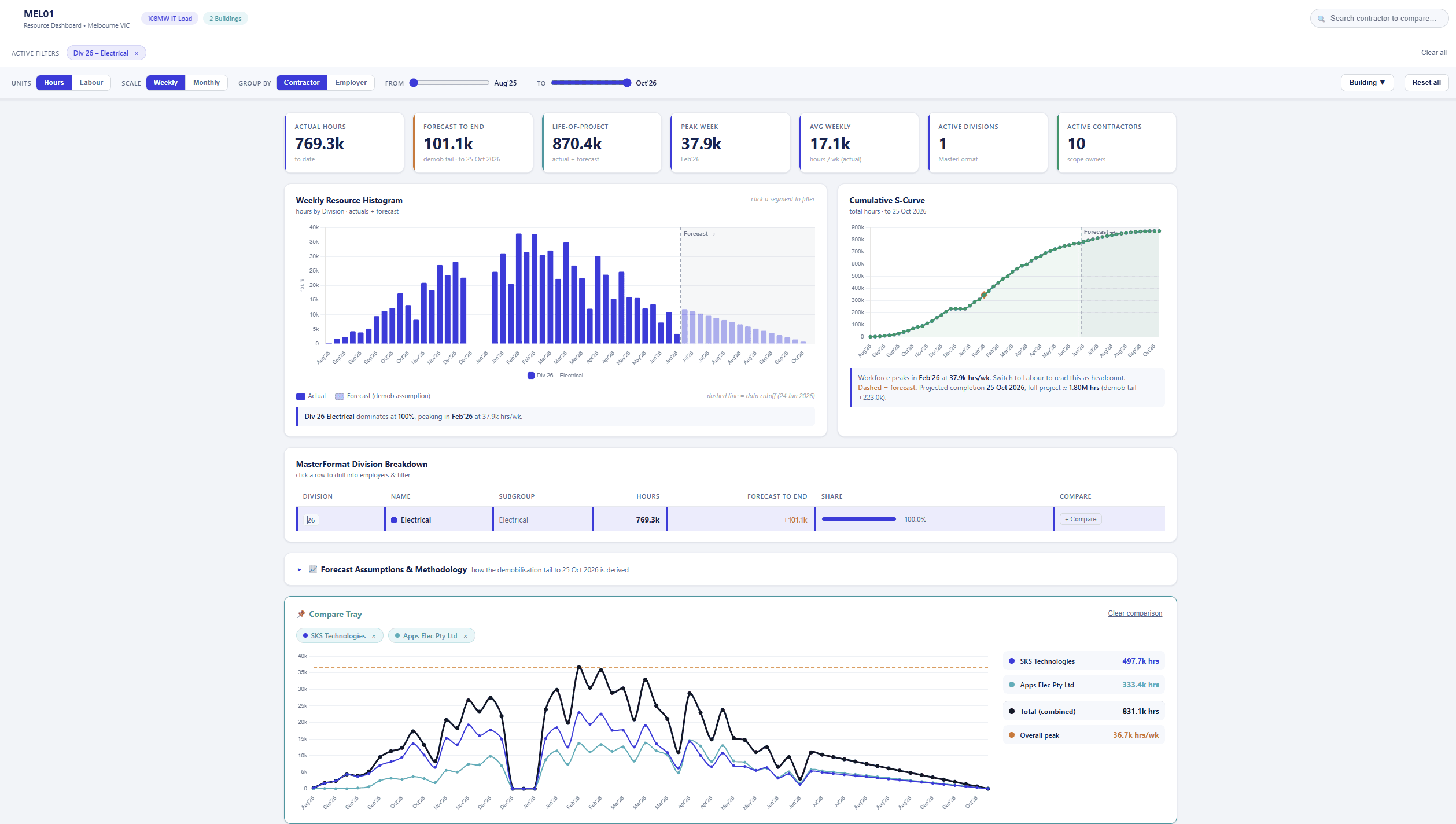Remove SKS Technologies from compare tray
This screenshot has height=824, width=1456.
[x=374, y=636]
